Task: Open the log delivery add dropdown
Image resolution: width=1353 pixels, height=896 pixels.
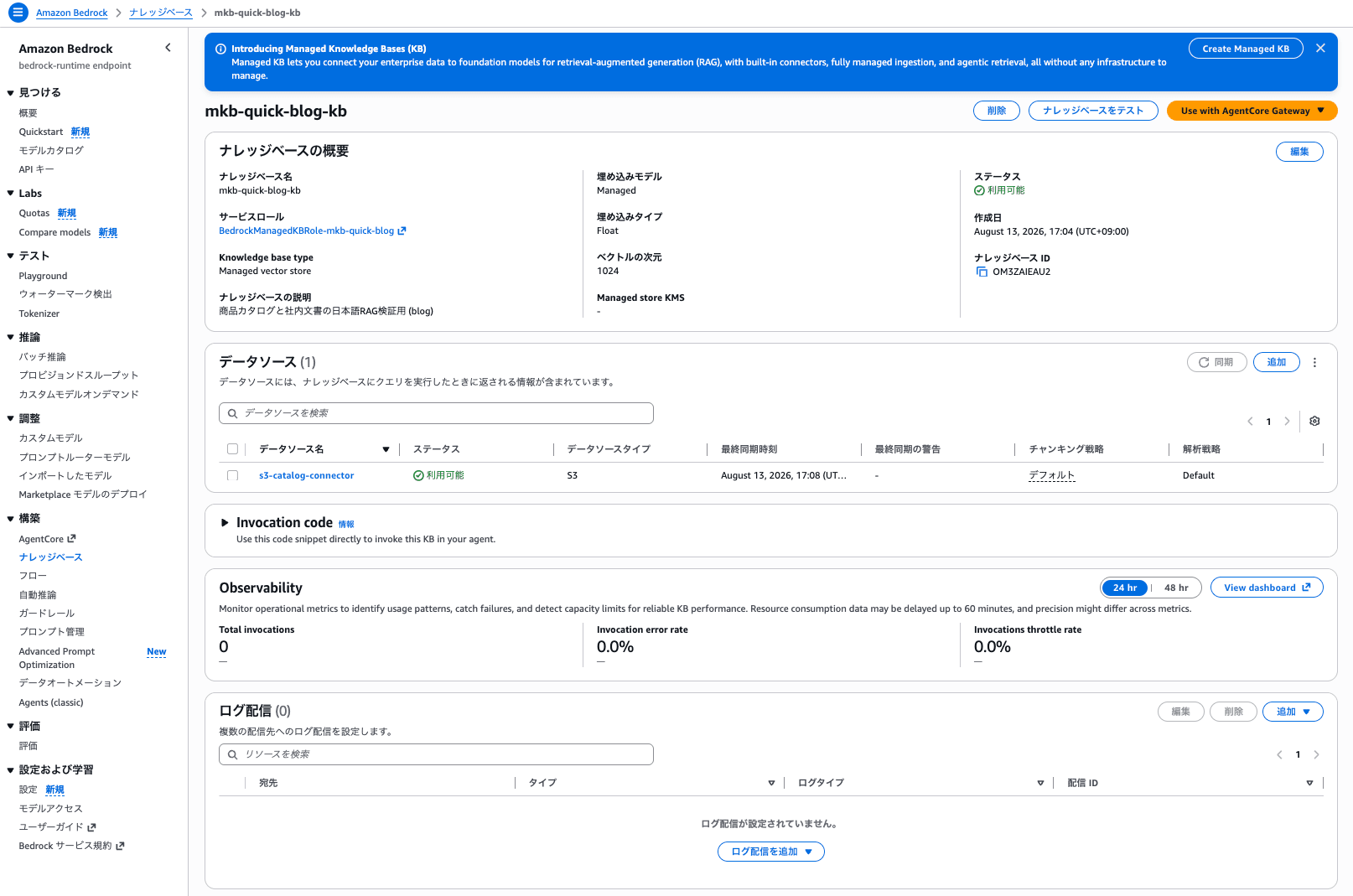Action: (1293, 712)
